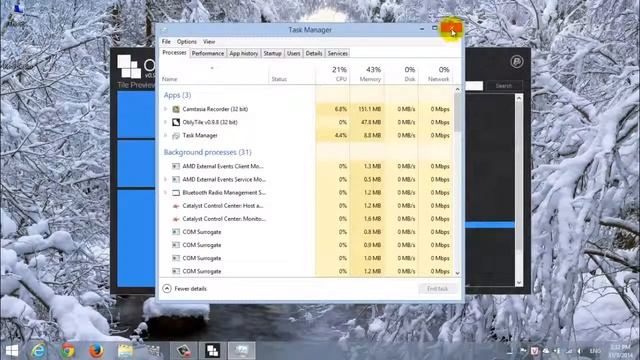Switch to Task Manager taskbar button
Viewport: 640px width, 360px height.
click(x=242, y=351)
